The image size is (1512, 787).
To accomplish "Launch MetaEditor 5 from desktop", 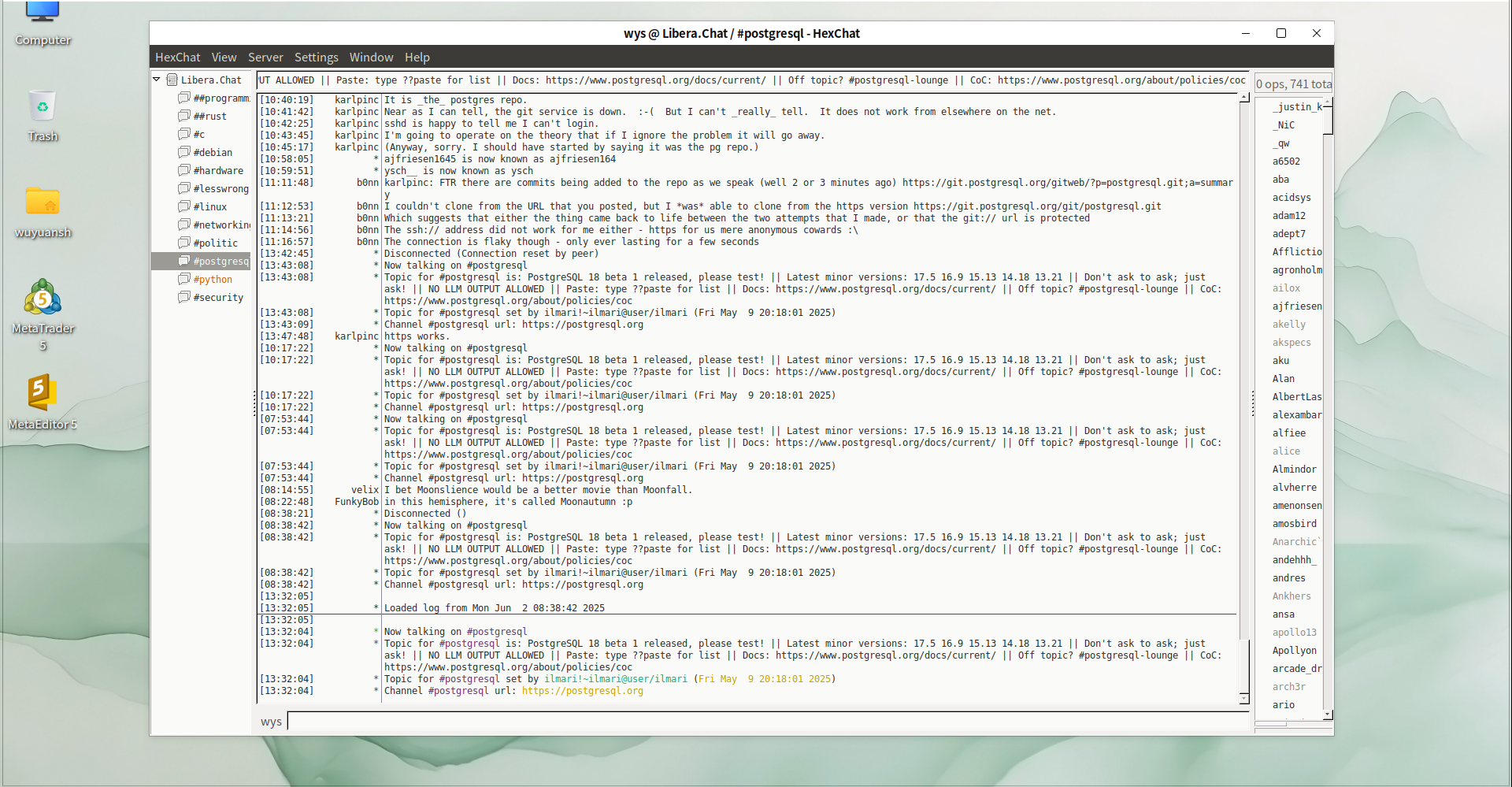I will (43, 392).
